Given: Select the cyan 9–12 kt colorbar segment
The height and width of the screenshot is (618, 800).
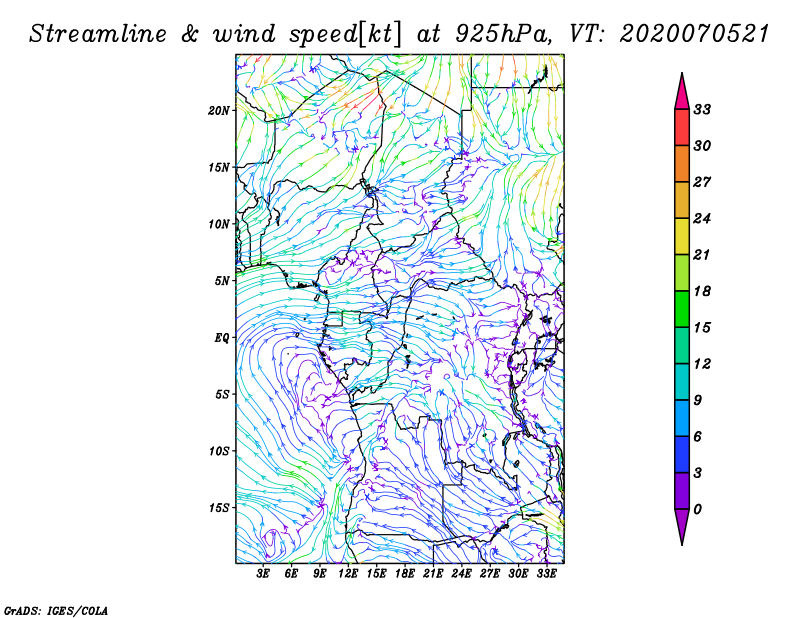Looking at the screenshot, I should (682, 382).
